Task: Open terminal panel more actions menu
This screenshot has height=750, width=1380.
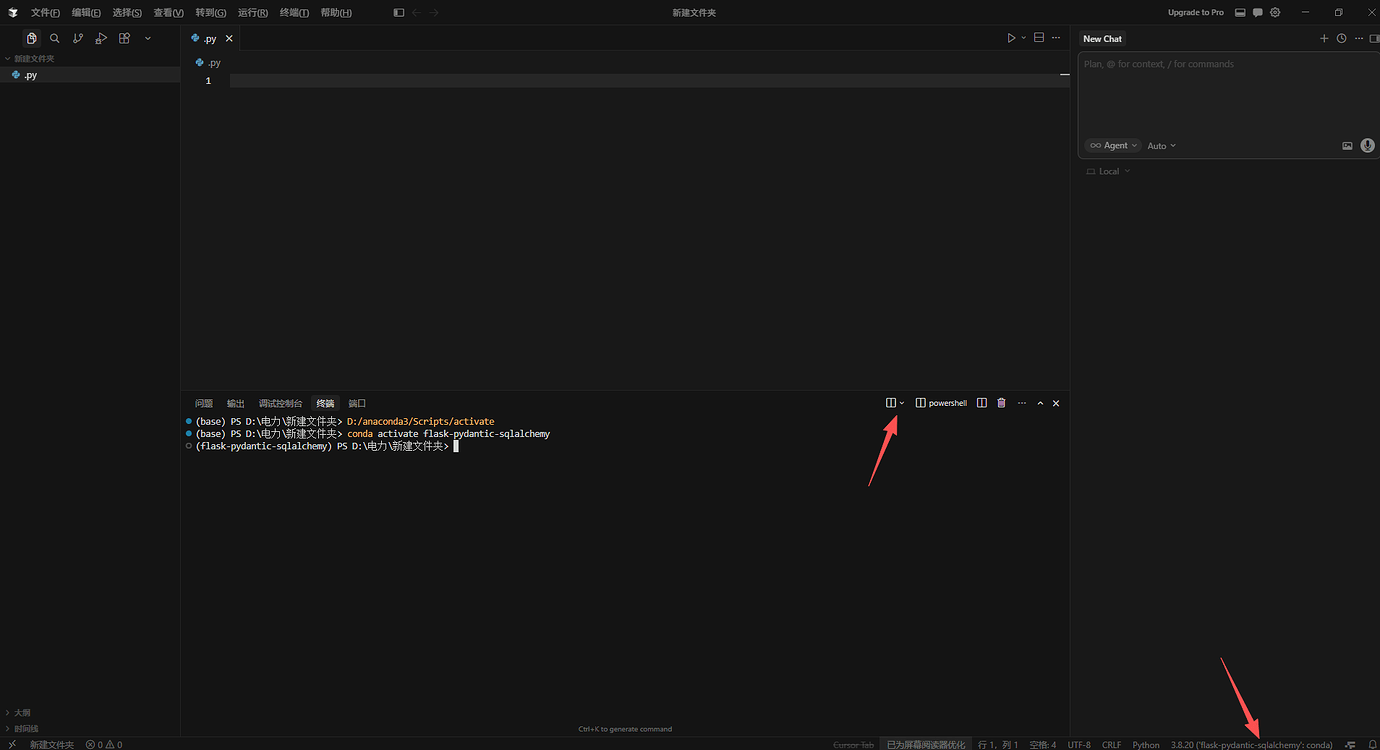Action: click(x=1021, y=403)
